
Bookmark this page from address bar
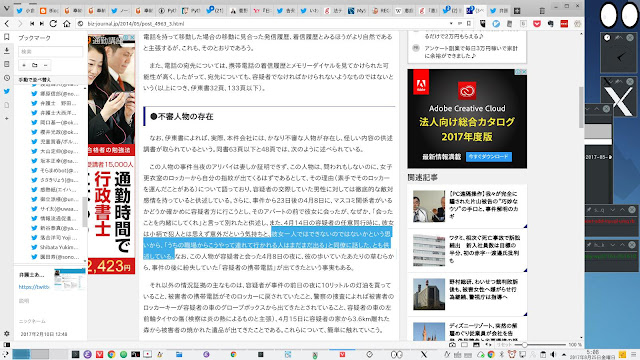[469, 24]
